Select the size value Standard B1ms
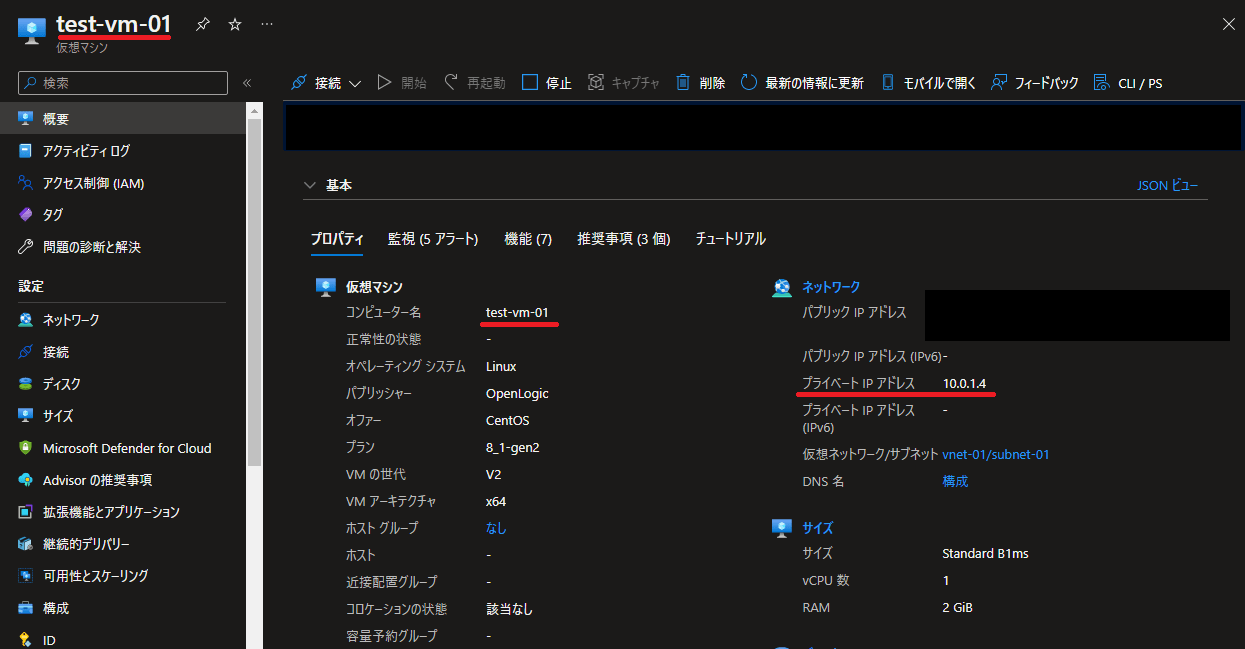 pyautogui.click(x=985, y=553)
